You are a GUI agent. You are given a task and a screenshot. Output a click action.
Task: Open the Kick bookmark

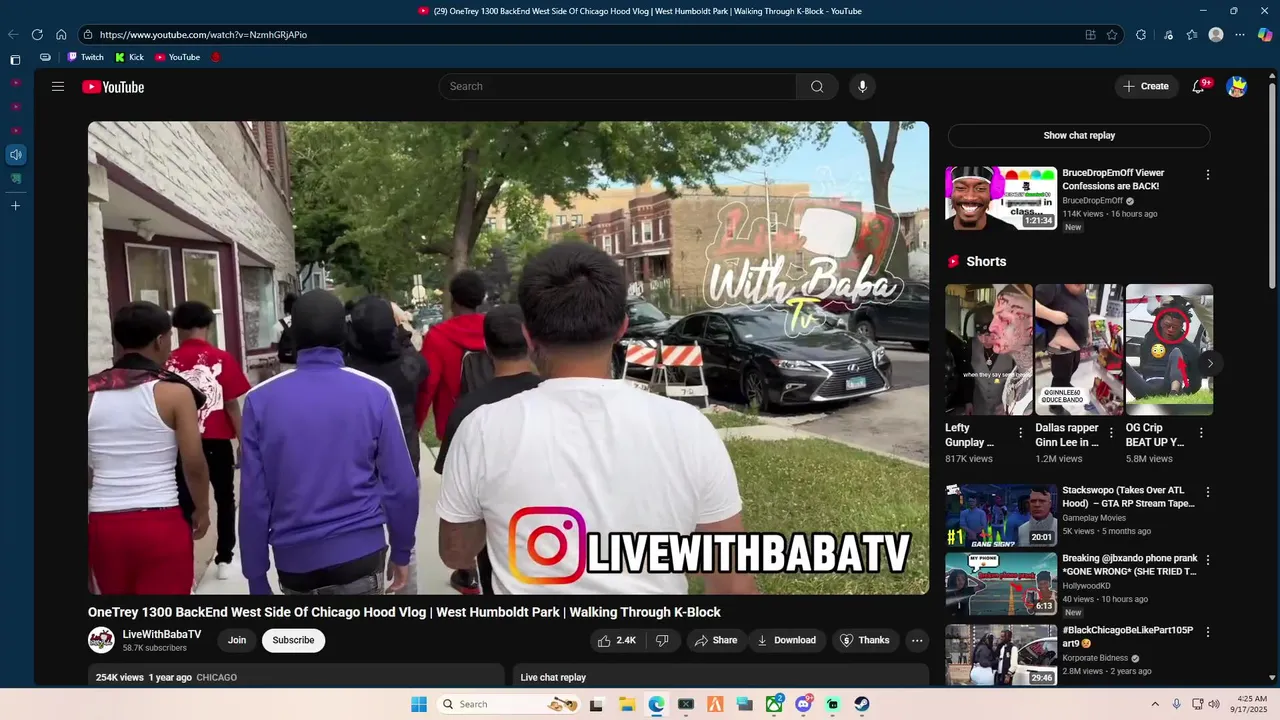click(130, 57)
